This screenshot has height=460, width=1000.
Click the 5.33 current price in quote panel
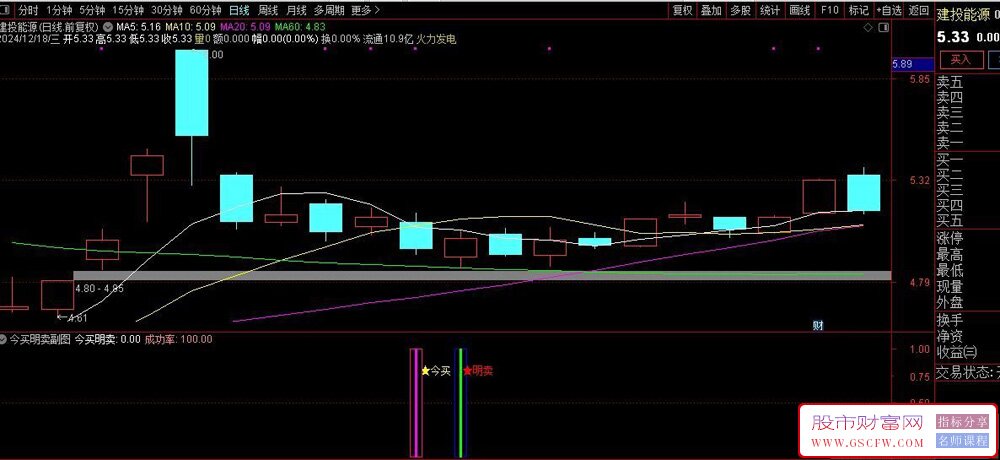click(x=953, y=37)
